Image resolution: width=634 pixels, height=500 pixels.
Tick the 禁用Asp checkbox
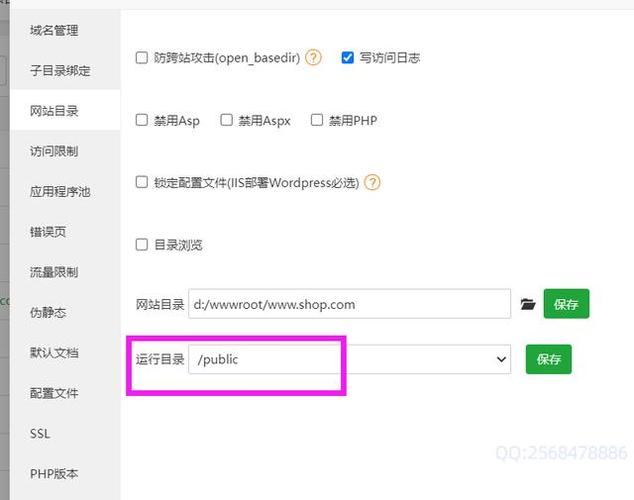click(x=142, y=120)
